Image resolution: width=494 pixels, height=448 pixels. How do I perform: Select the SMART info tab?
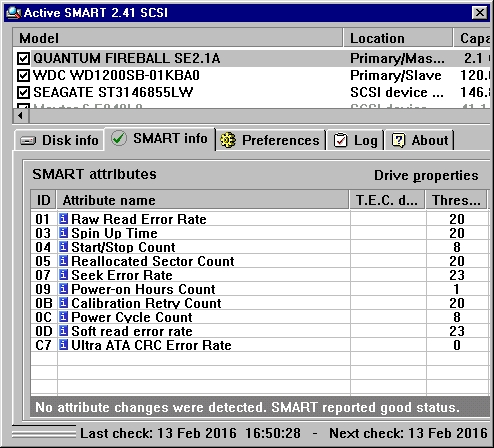(160, 139)
